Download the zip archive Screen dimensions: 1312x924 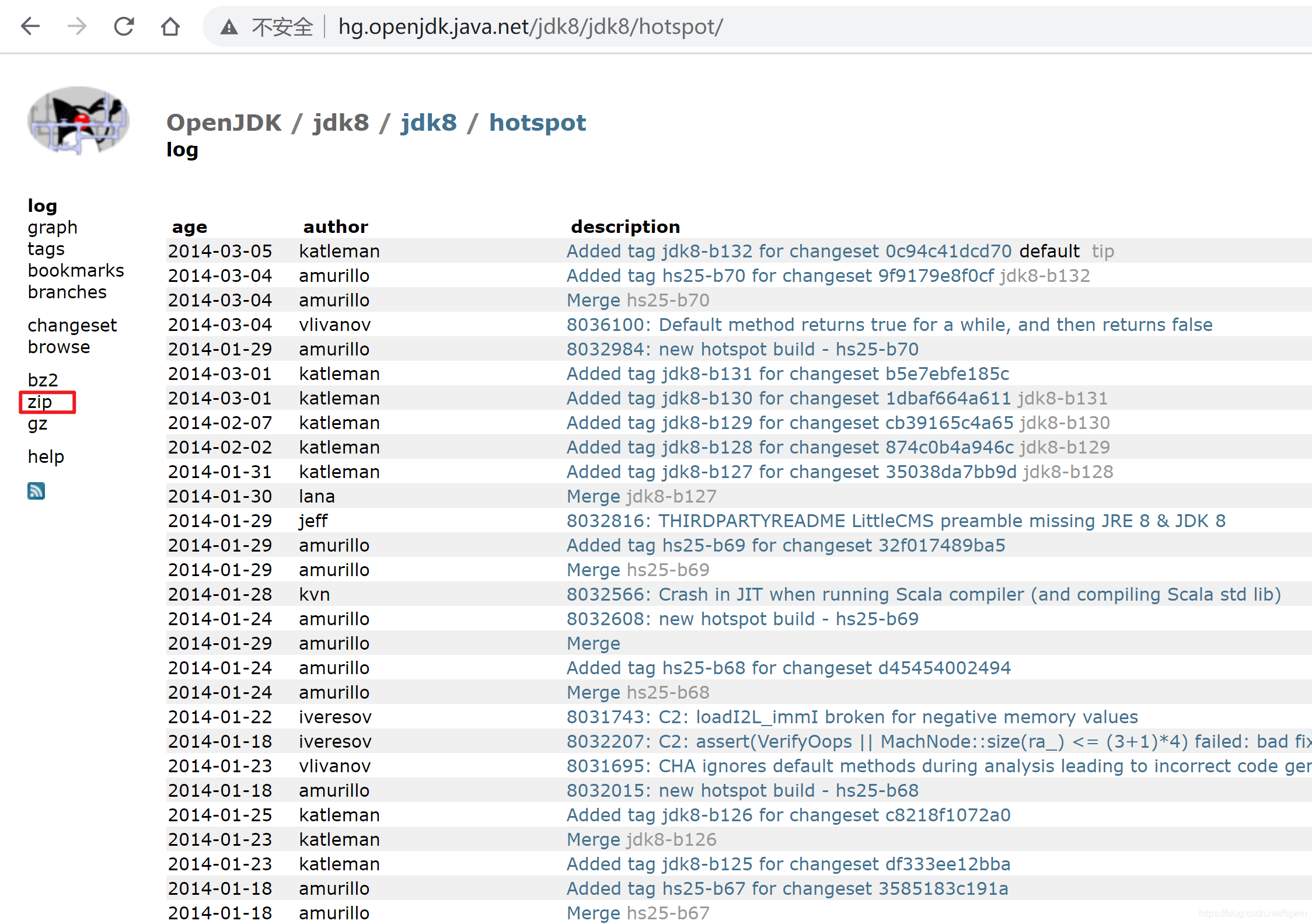(40, 402)
